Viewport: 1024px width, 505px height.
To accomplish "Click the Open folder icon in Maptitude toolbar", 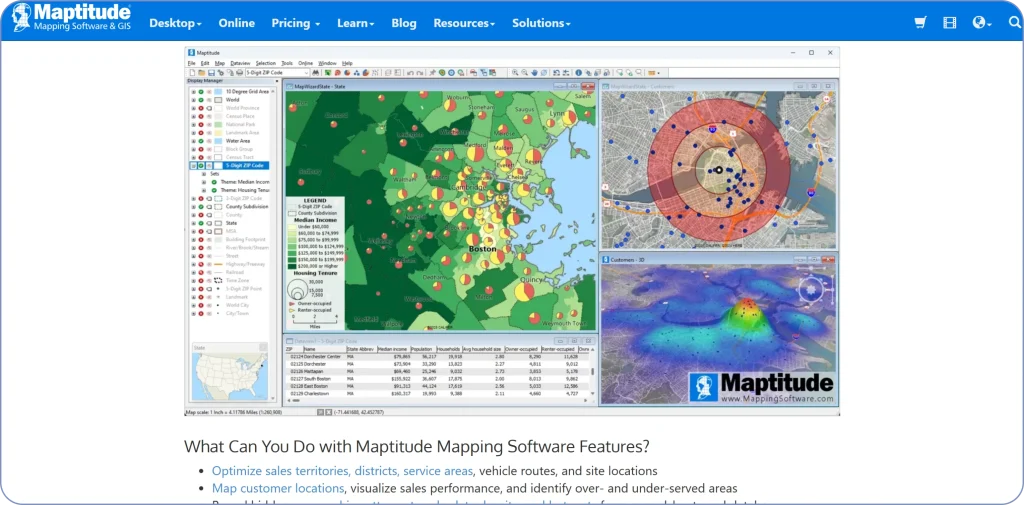I will [x=201, y=73].
